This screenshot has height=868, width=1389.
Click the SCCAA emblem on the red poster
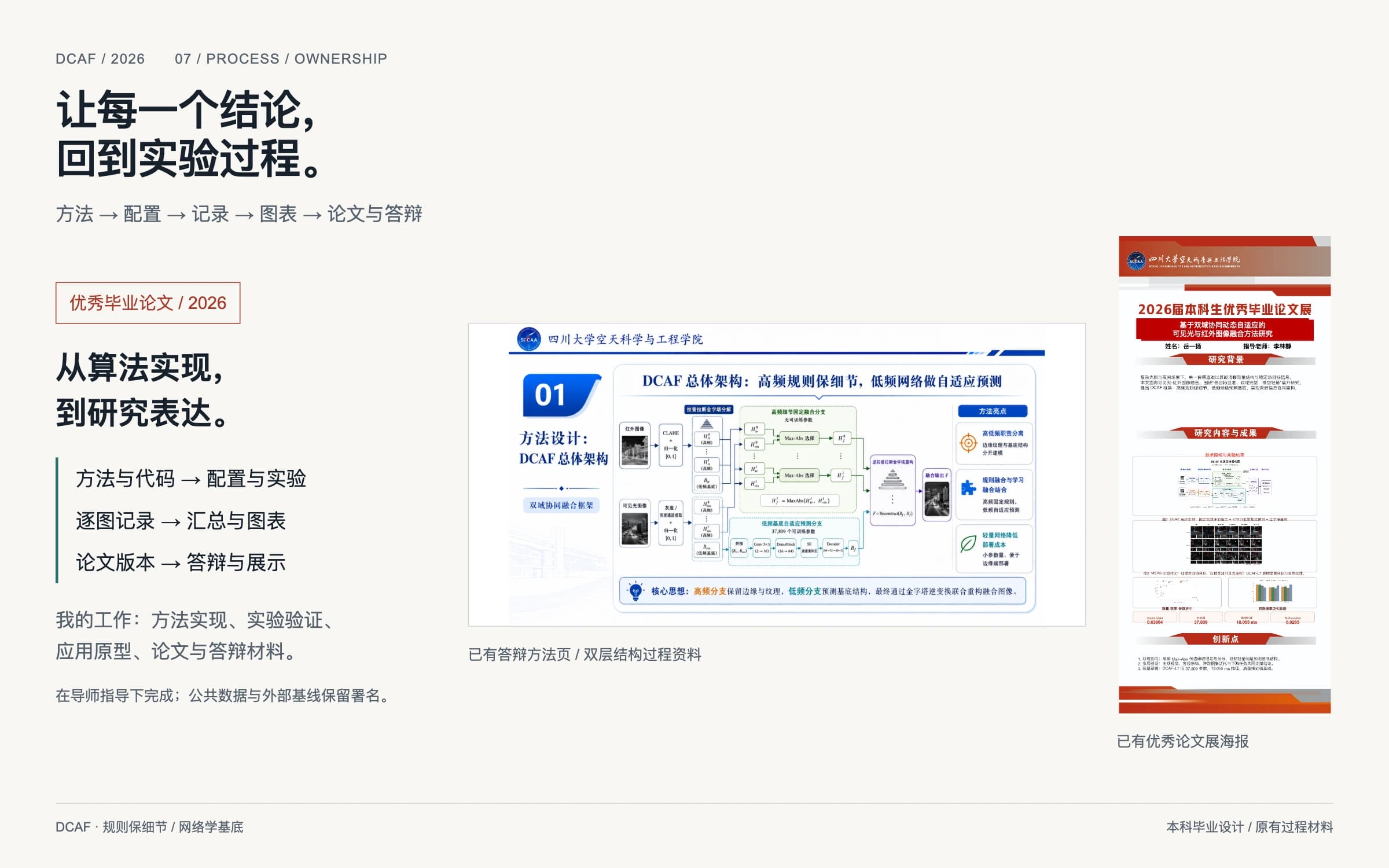1136,261
